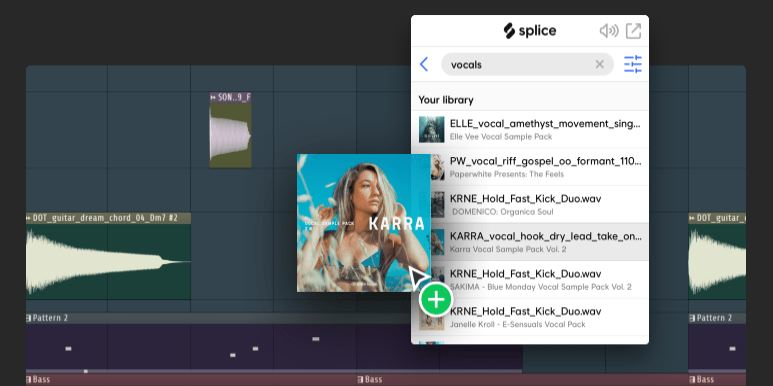Select PW_vocal_riff_gospel_oo_formant sample
Image resolution: width=773 pixels, height=386 pixels.
click(530, 167)
